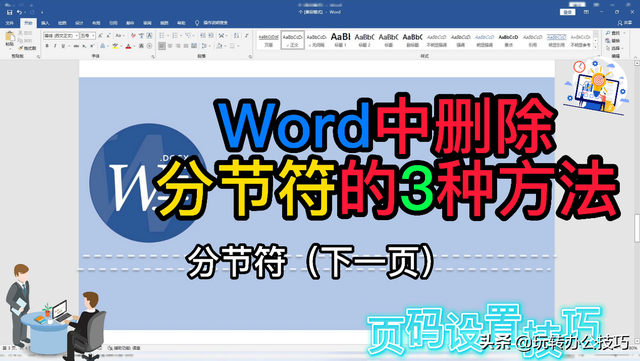Expand the styles gallery list

click(596, 48)
